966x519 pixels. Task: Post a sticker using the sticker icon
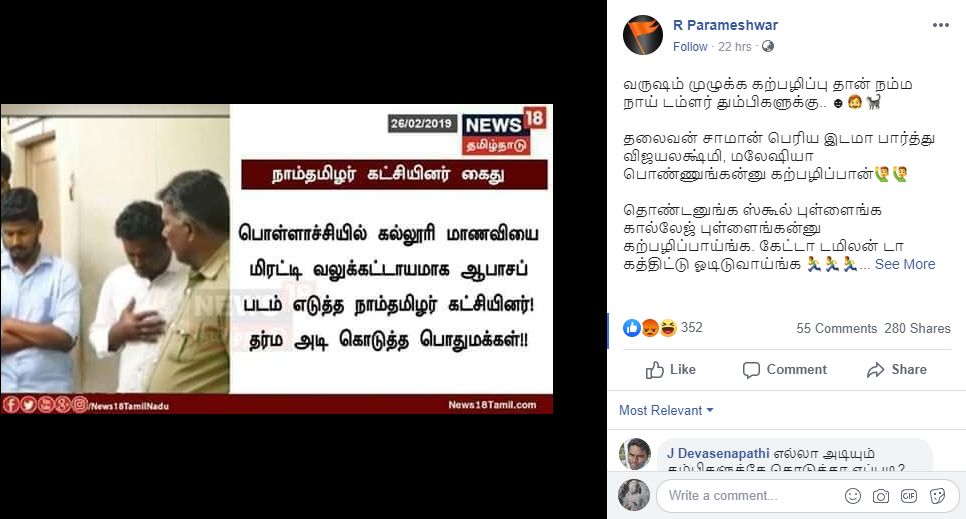coord(937,496)
